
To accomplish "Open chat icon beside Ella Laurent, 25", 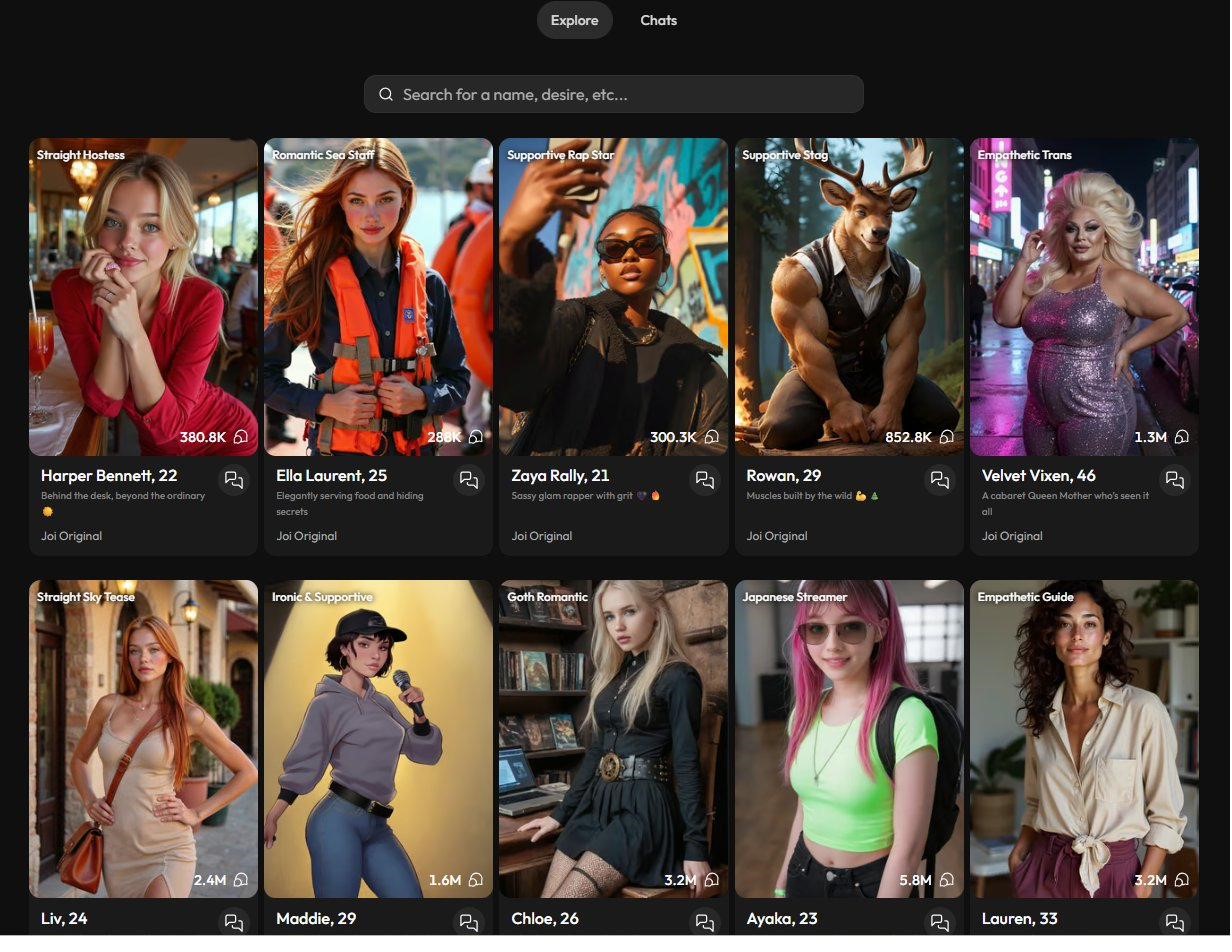I will 469,480.
